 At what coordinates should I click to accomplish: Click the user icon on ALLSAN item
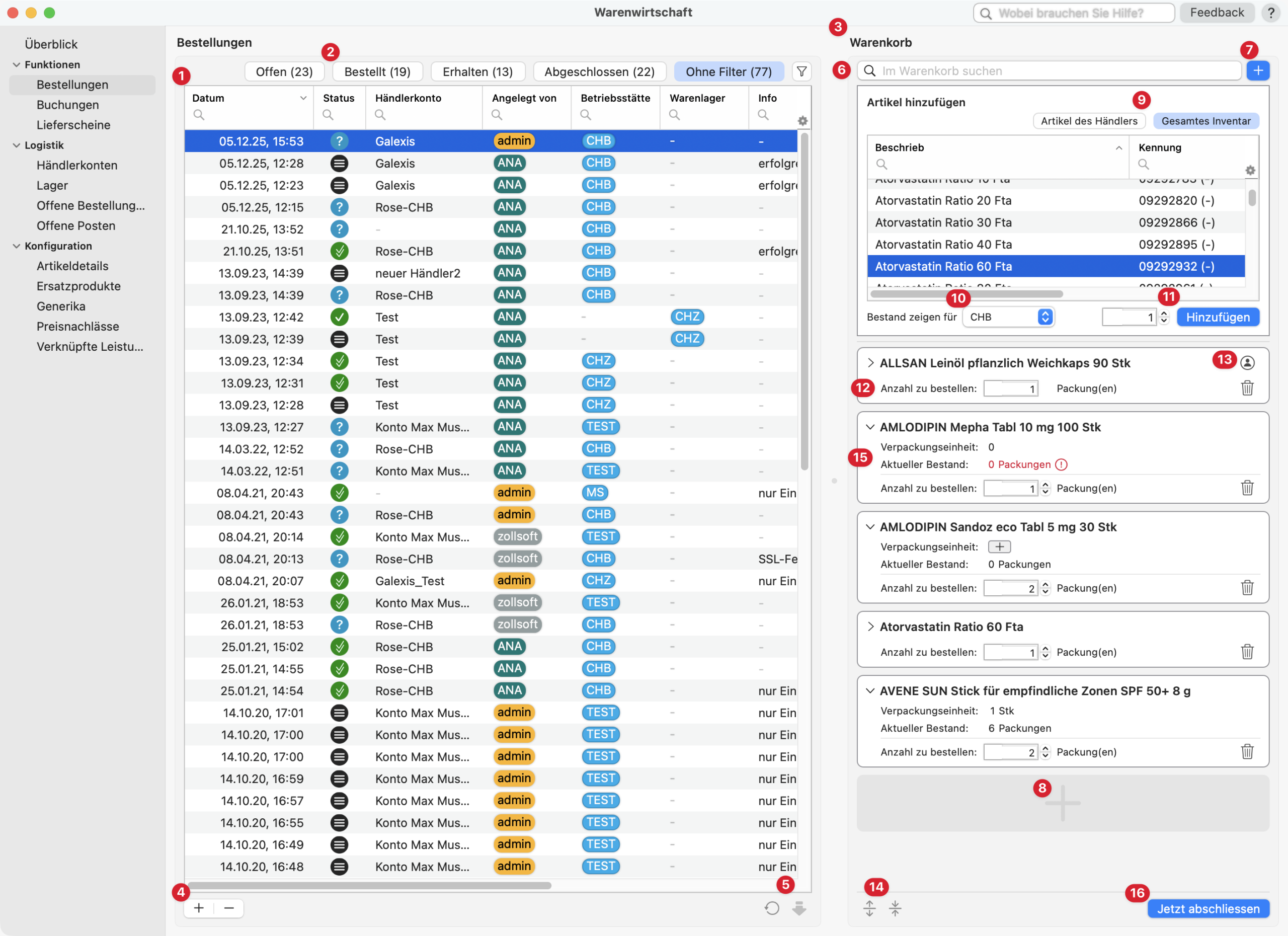click(1247, 362)
